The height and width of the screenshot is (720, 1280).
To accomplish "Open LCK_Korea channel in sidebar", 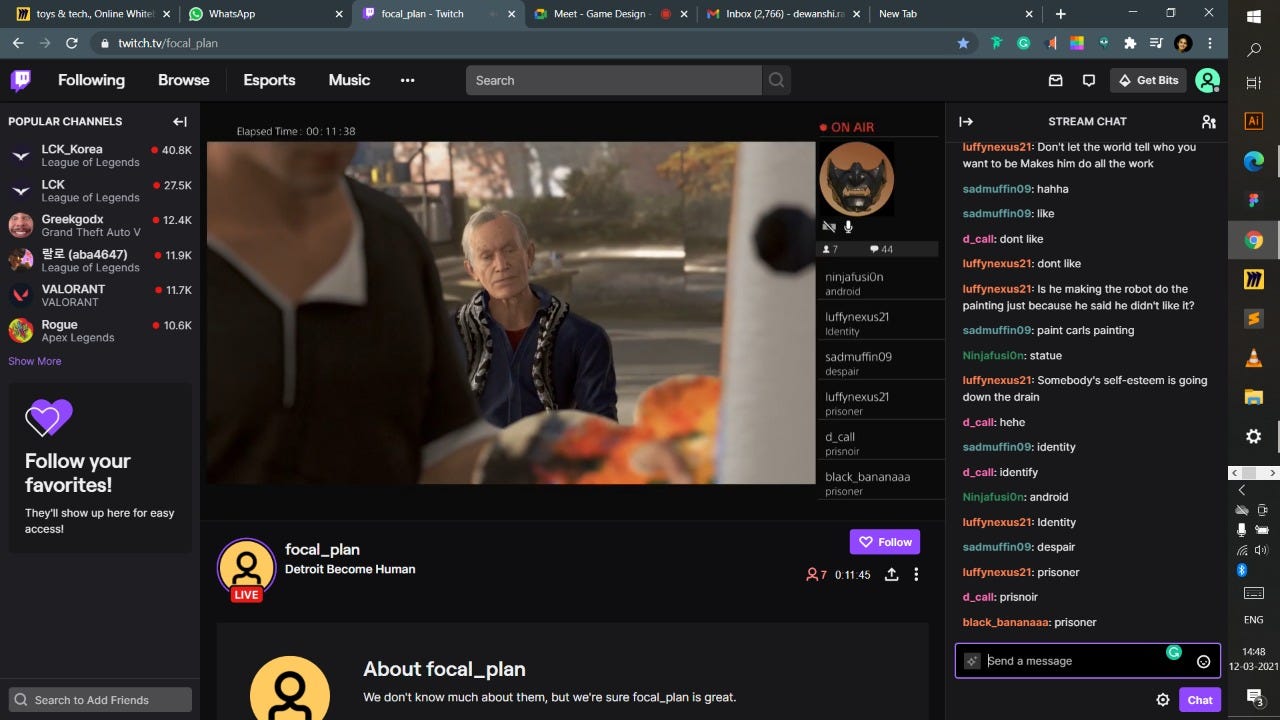I will 100,155.
